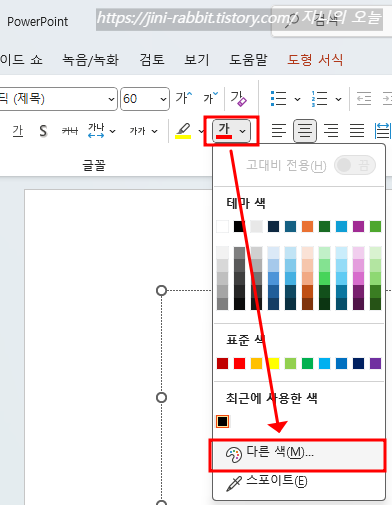Pick the bright red standard color
This screenshot has height=505, width=392.
[x=239, y=363]
